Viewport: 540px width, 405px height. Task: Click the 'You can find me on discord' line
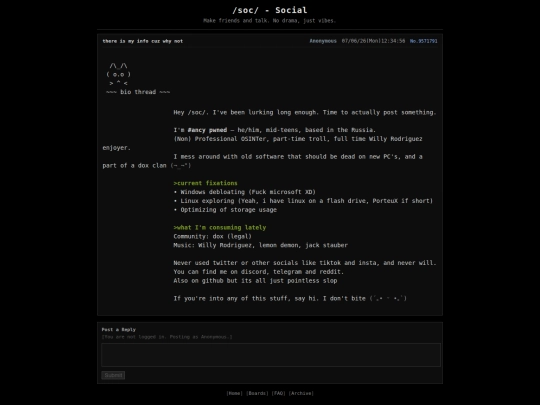pos(259,272)
